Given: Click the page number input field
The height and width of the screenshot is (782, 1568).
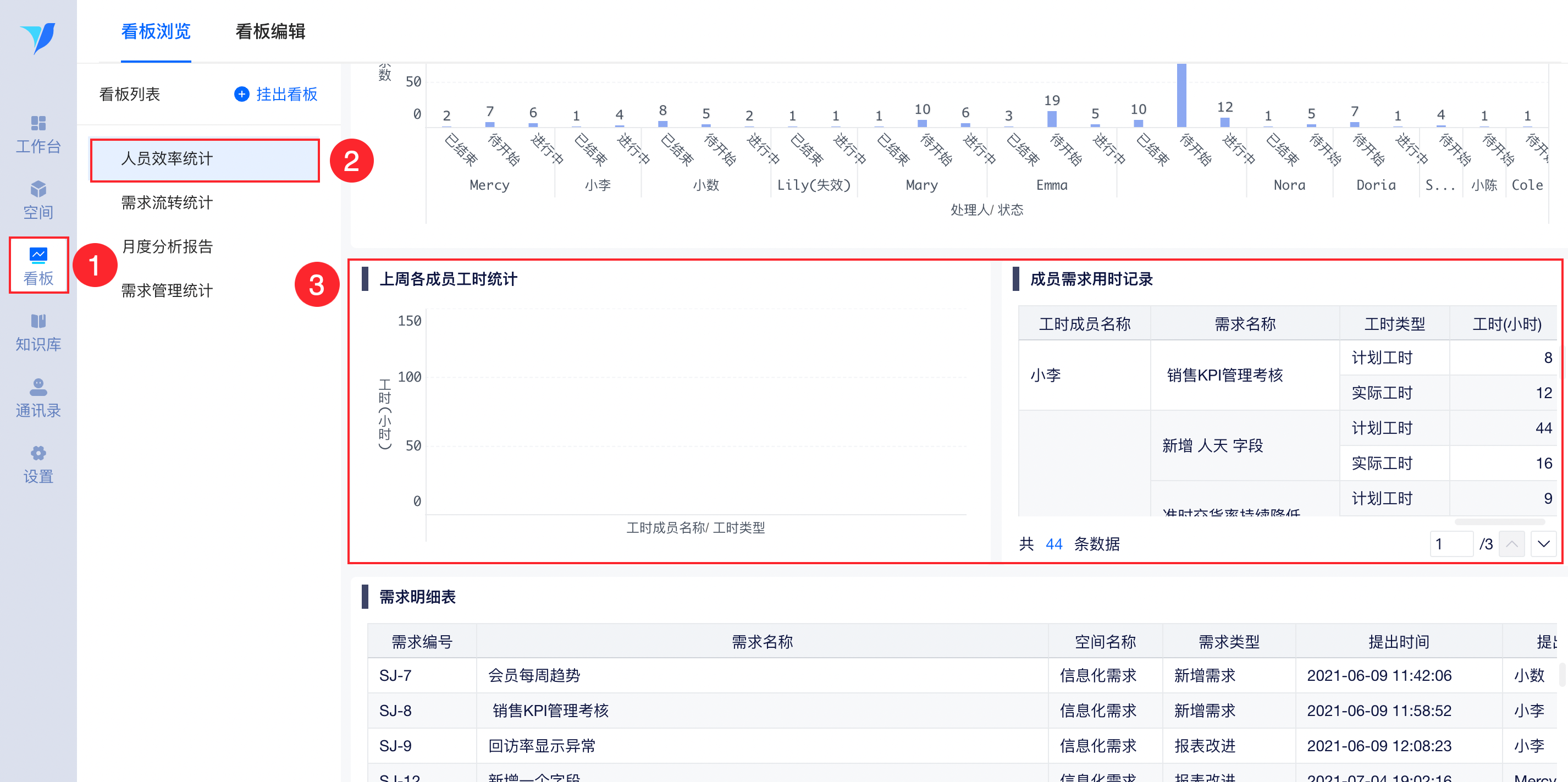Looking at the screenshot, I should [1451, 544].
